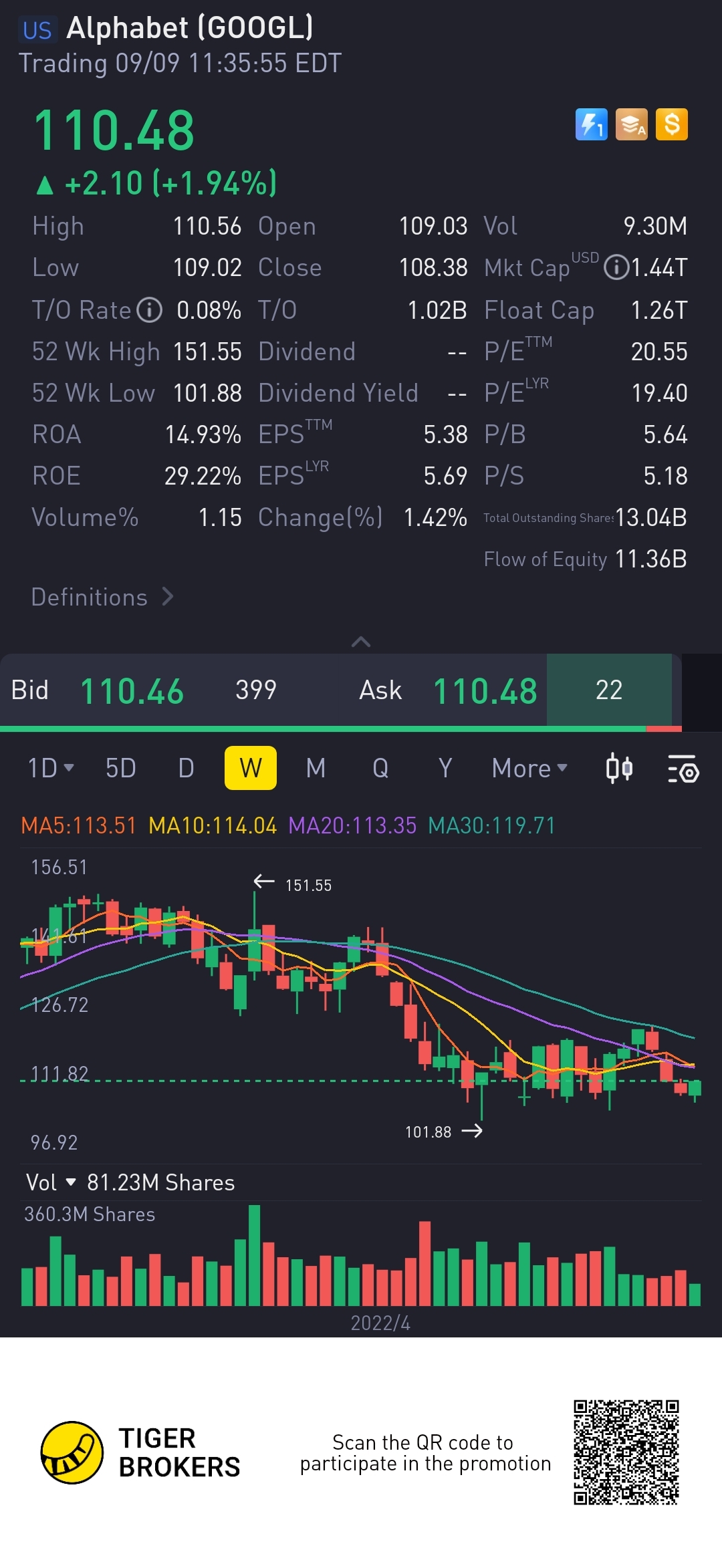The height and width of the screenshot is (1568, 722).
Task: Collapse quote details with up chevron
Action: pos(361,642)
